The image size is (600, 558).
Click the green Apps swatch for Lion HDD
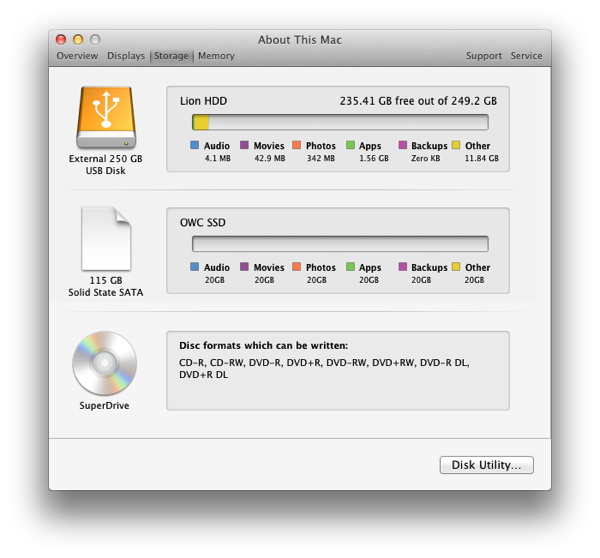tap(350, 145)
